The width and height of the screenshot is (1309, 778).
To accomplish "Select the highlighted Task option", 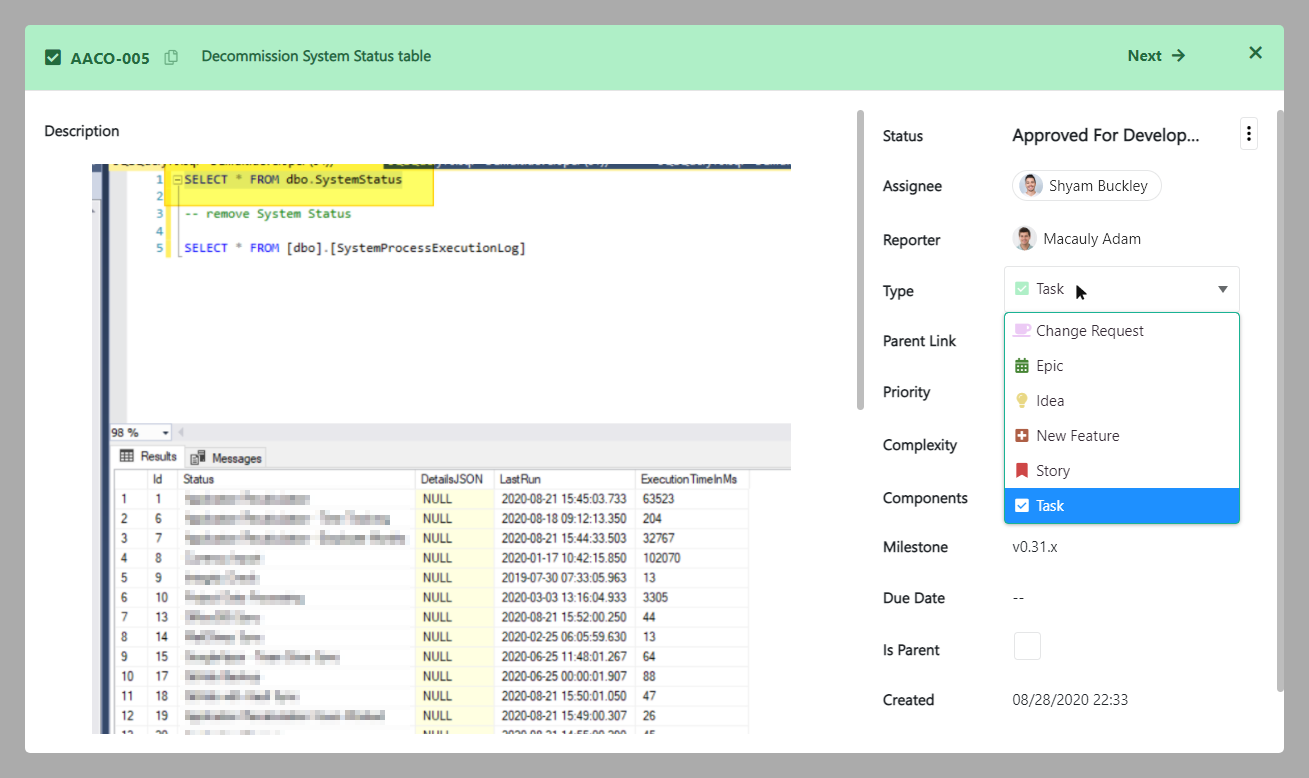I will coord(1050,506).
